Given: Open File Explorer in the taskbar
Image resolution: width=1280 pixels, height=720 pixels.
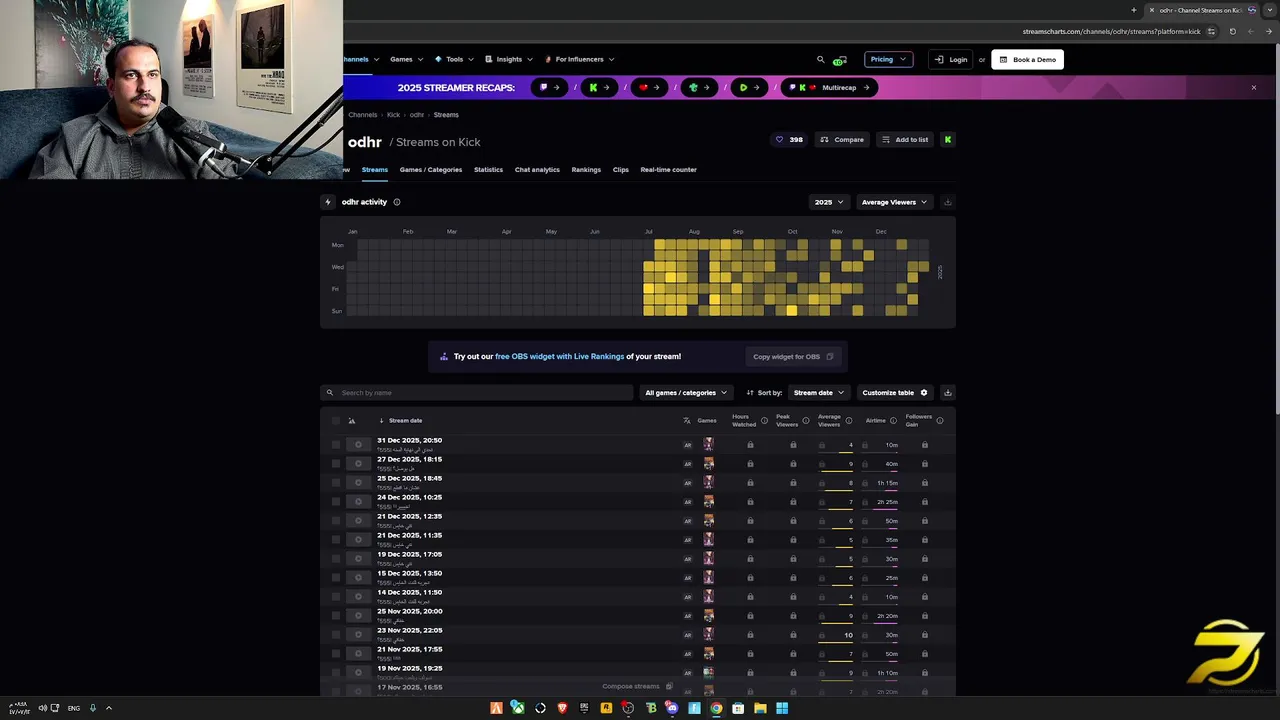Looking at the screenshot, I should point(760,708).
